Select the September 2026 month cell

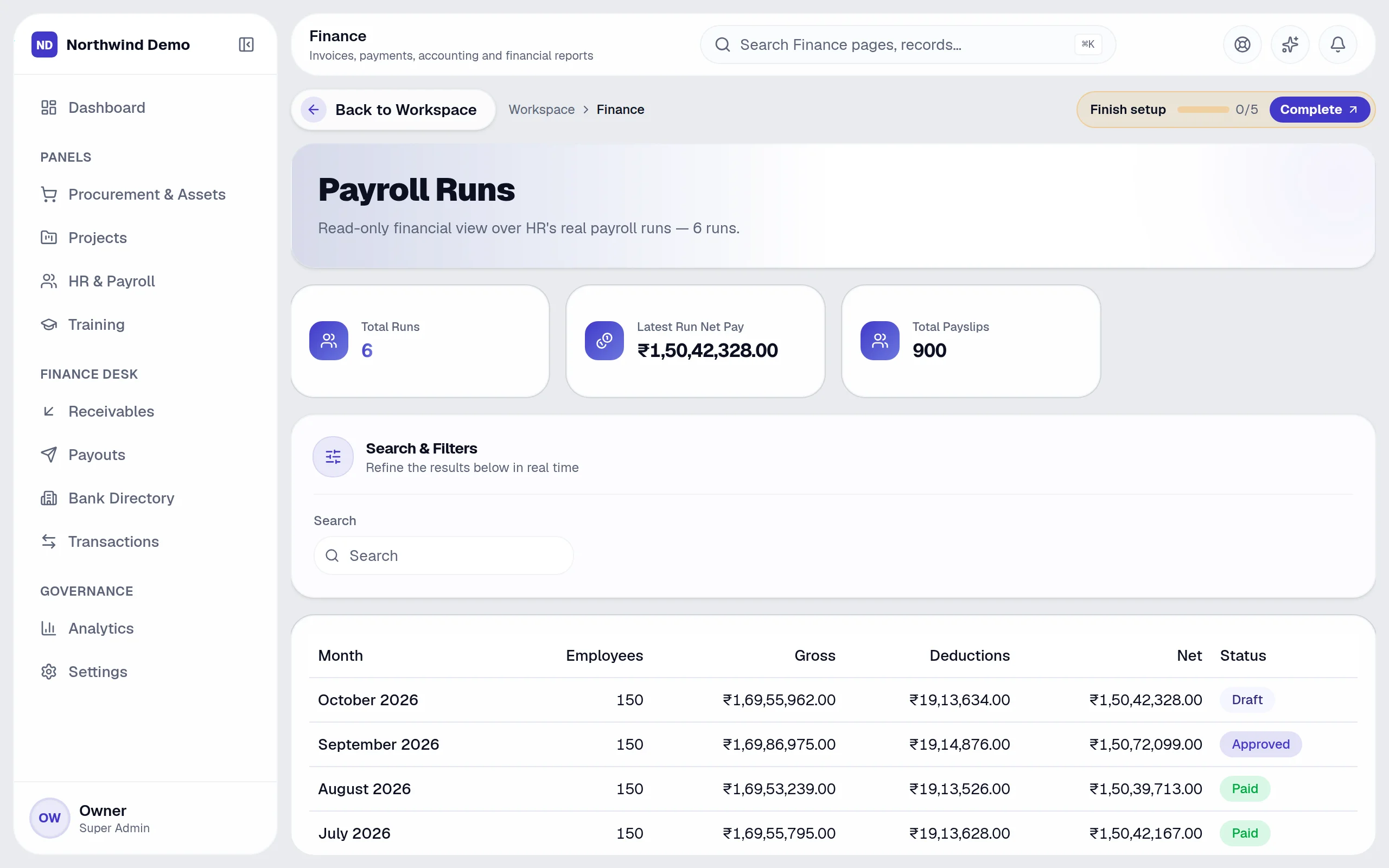[x=378, y=744]
